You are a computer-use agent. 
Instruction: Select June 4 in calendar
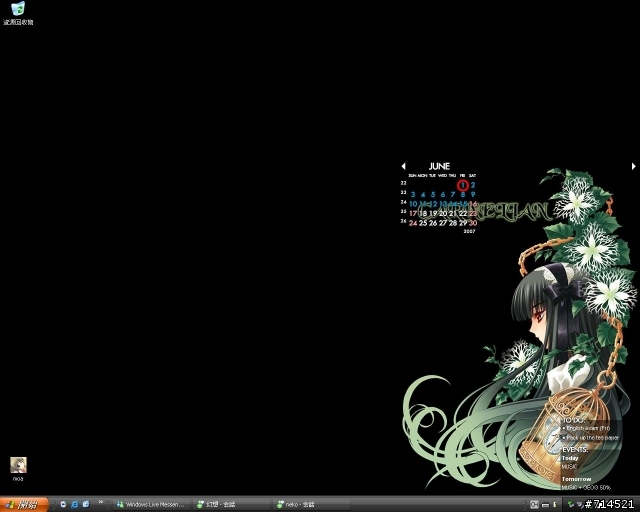(x=423, y=194)
